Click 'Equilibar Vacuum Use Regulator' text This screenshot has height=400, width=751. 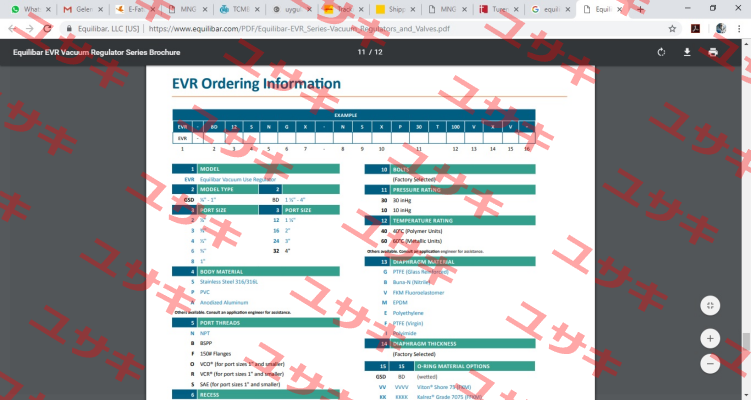238,179
